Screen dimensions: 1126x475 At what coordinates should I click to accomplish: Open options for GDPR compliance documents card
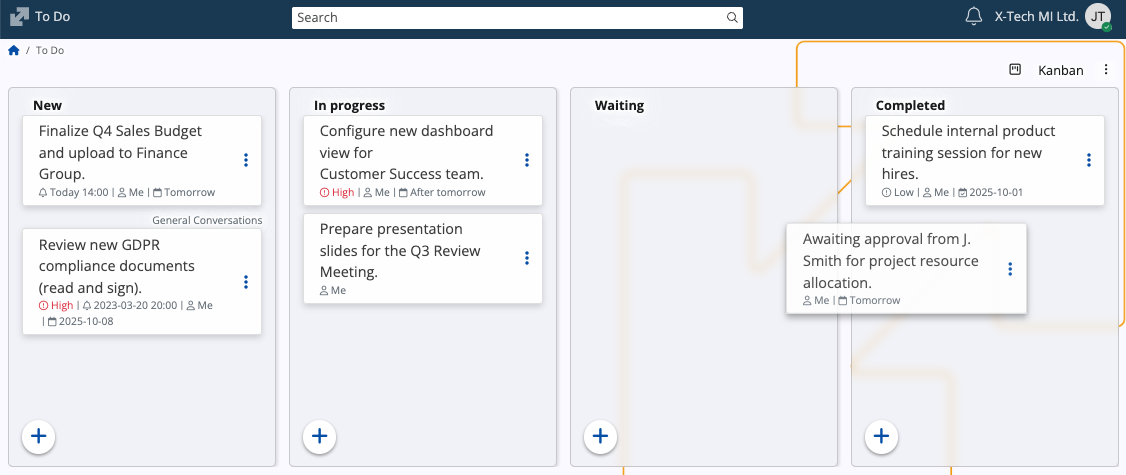click(246, 282)
